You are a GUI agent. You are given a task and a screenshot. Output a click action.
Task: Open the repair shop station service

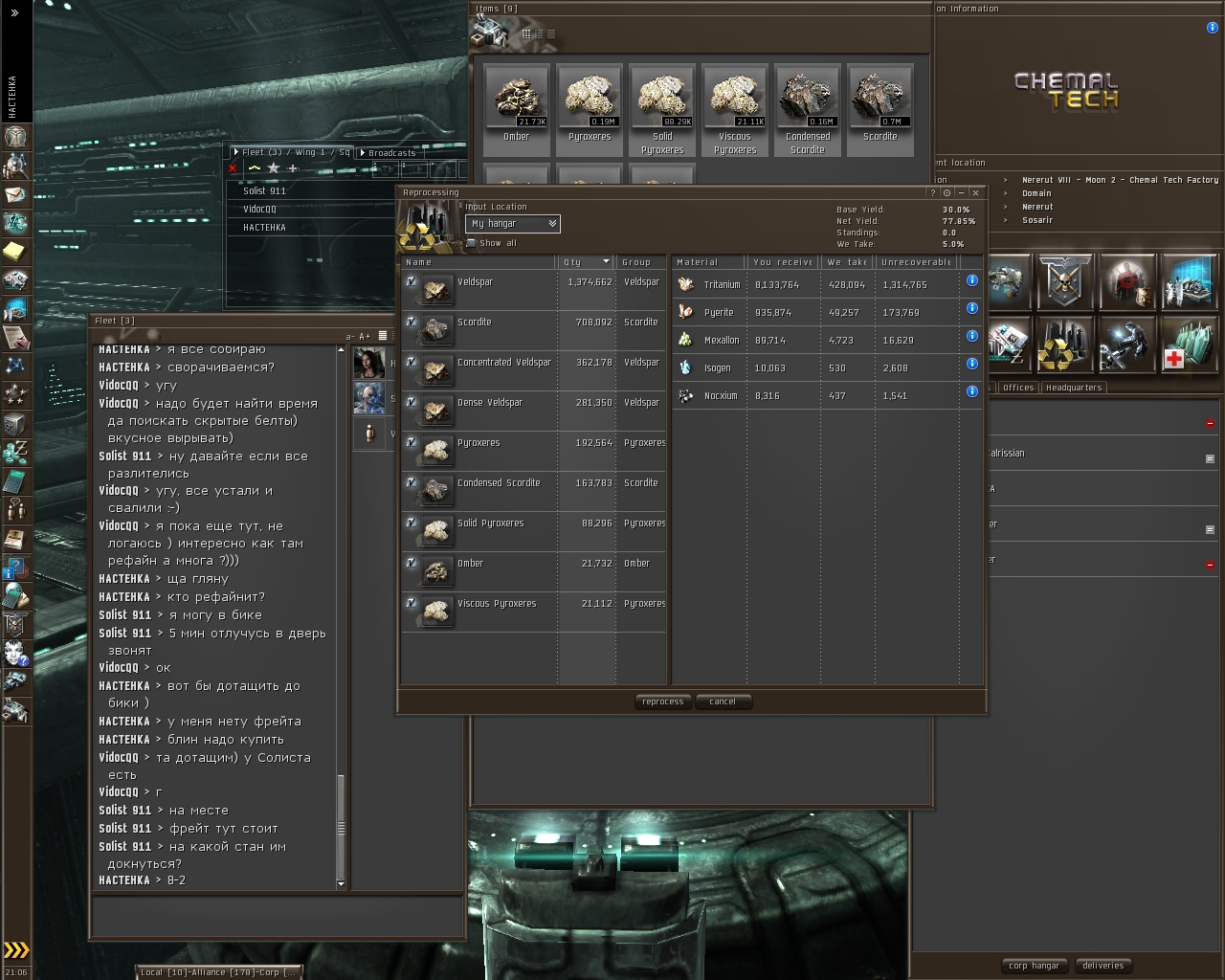(1127, 344)
